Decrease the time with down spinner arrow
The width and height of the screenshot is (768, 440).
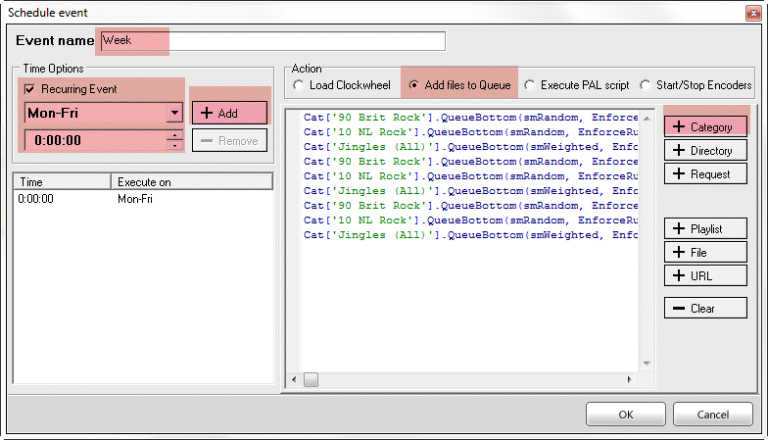(175, 145)
